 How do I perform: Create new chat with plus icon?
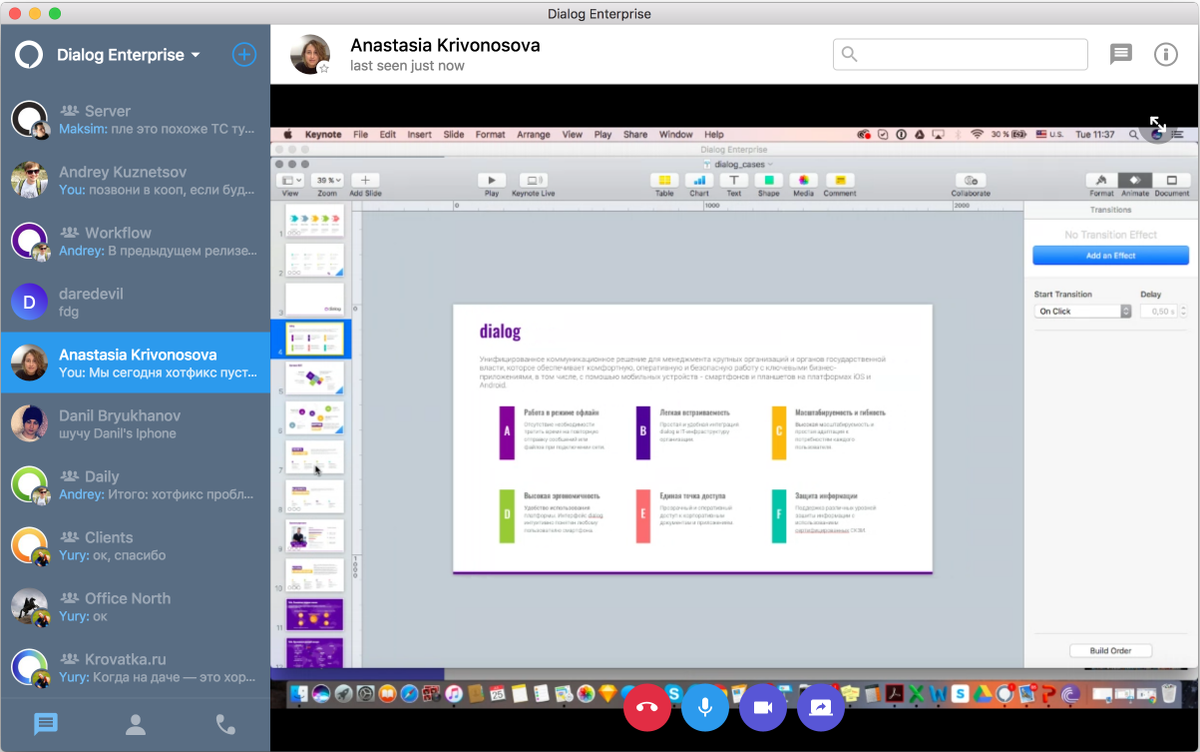[244, 54]
